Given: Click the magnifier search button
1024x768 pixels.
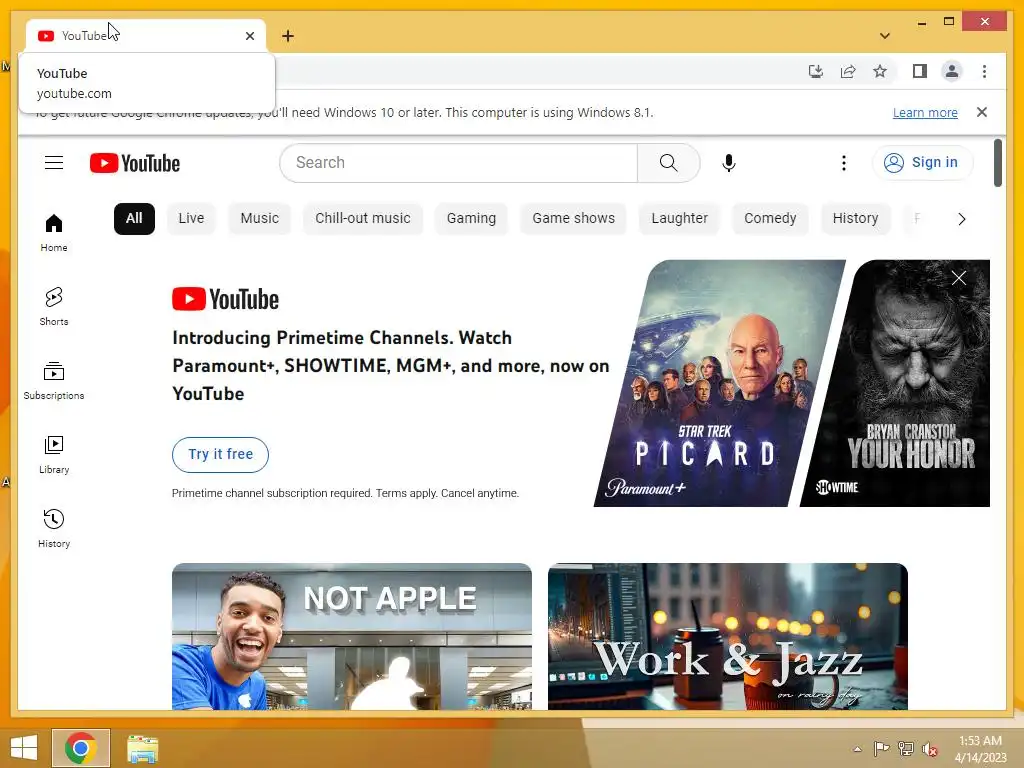Looking at the screenshot, I should 668,163.
